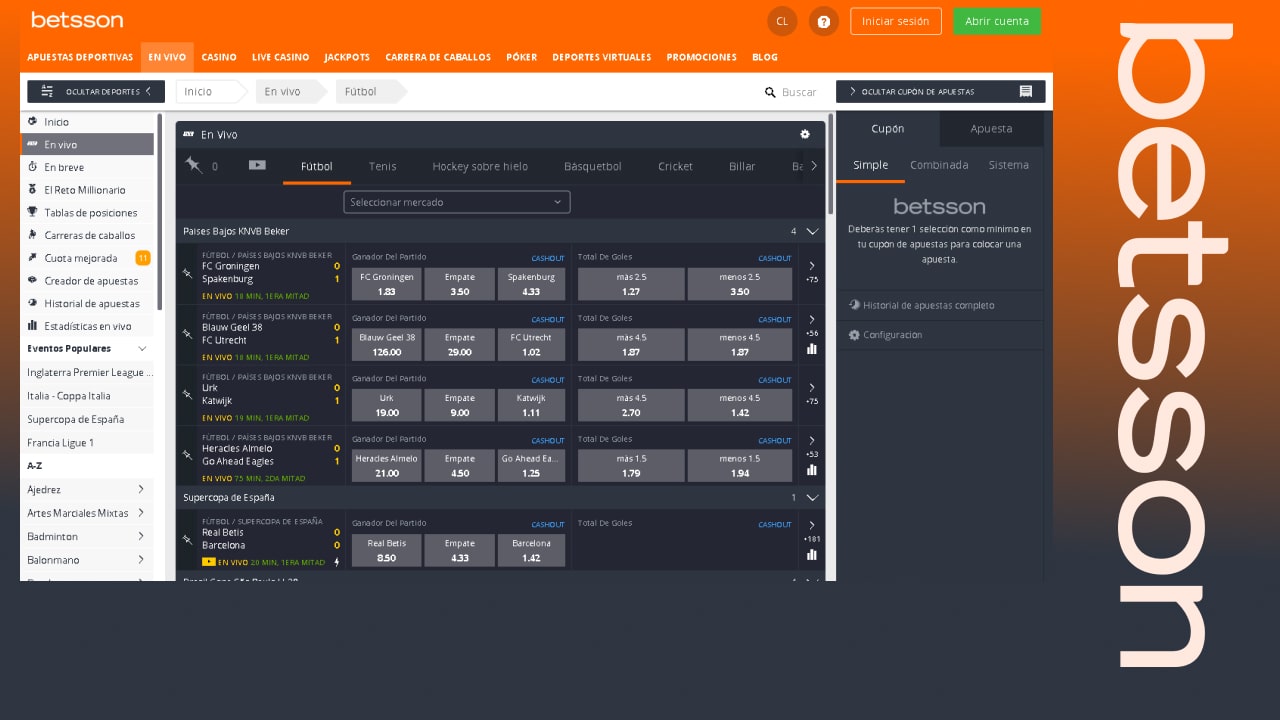
Task: Open statistics chart for Blauw Geel match
Action: coord(812,349)
